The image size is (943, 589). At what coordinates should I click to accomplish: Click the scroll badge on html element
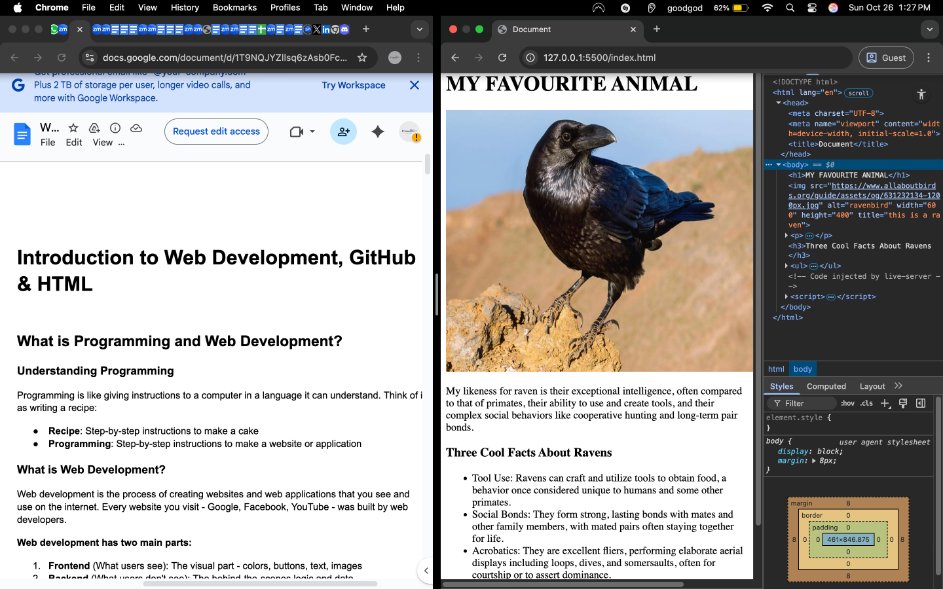point(859,93)
